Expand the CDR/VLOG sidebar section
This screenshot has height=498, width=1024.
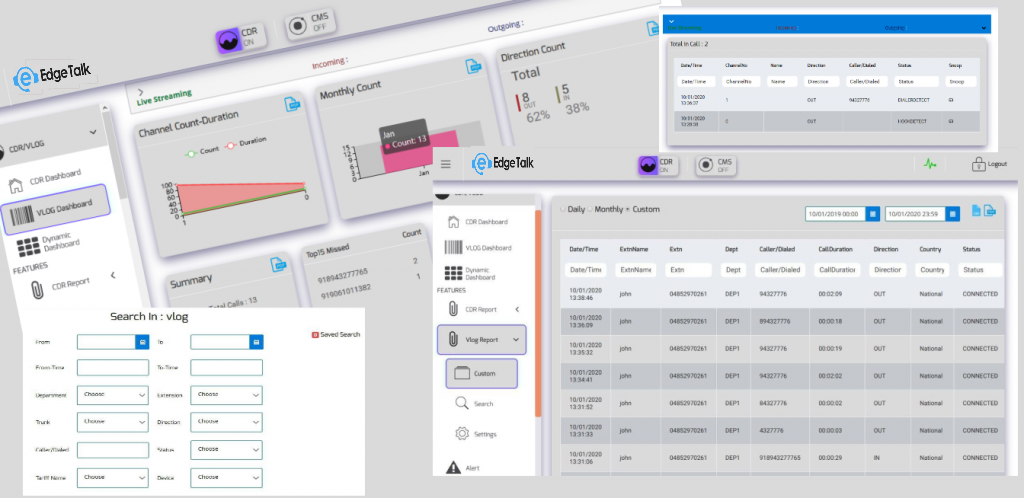(93, 132)
